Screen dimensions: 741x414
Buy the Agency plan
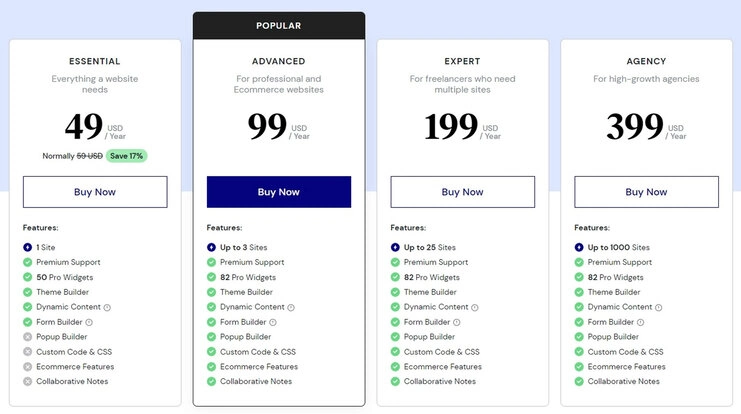tap(646, 192)
